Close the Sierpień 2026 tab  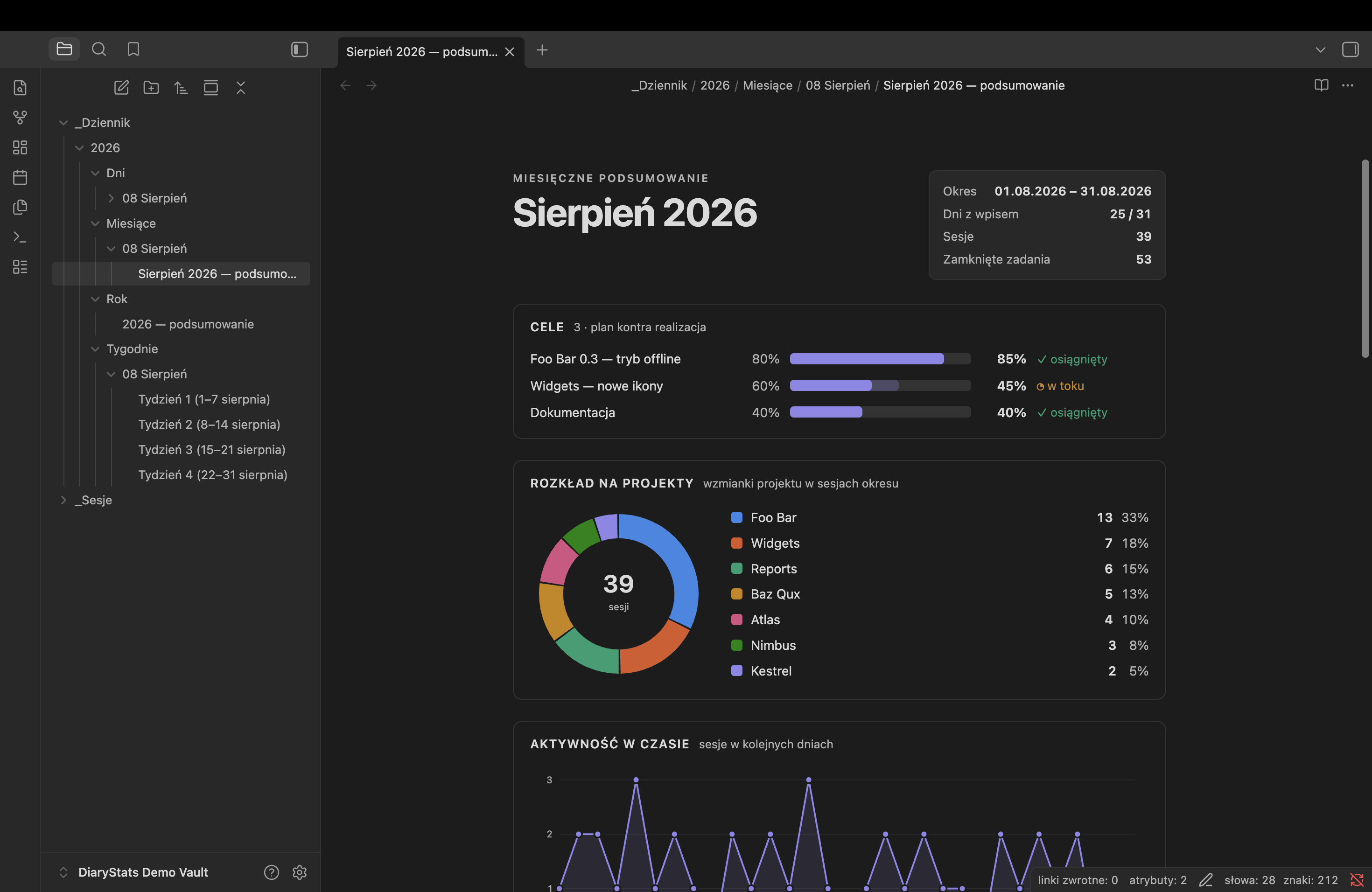click(x=510, y=52)
